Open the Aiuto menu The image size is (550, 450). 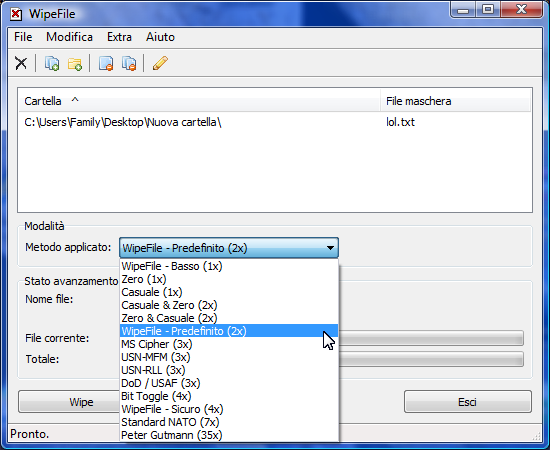(x=160, y=37)
